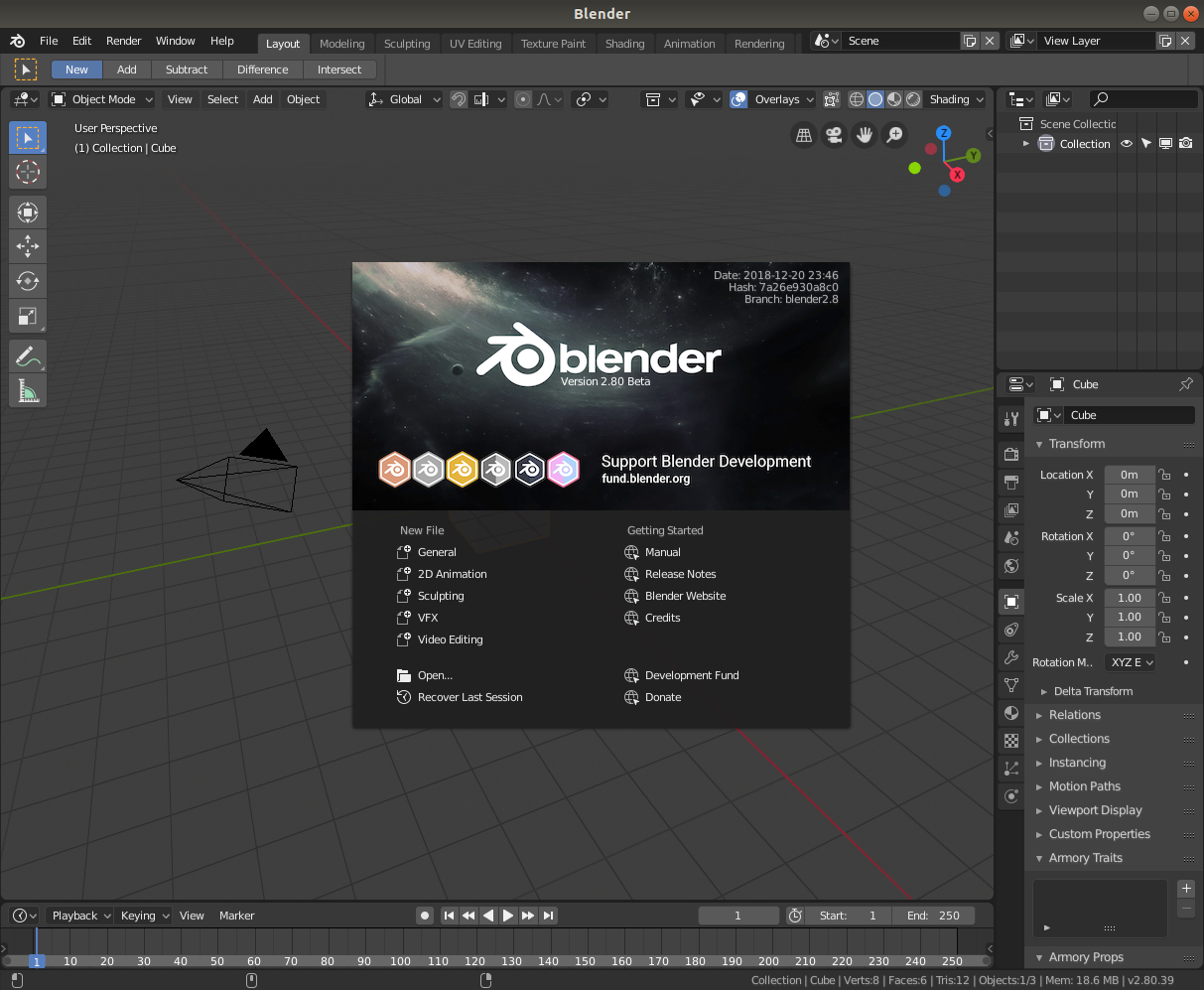Open the World properties globe tab
Image resolution: width=1204 pixels, height=990 pixels.
click(1010, 564)
